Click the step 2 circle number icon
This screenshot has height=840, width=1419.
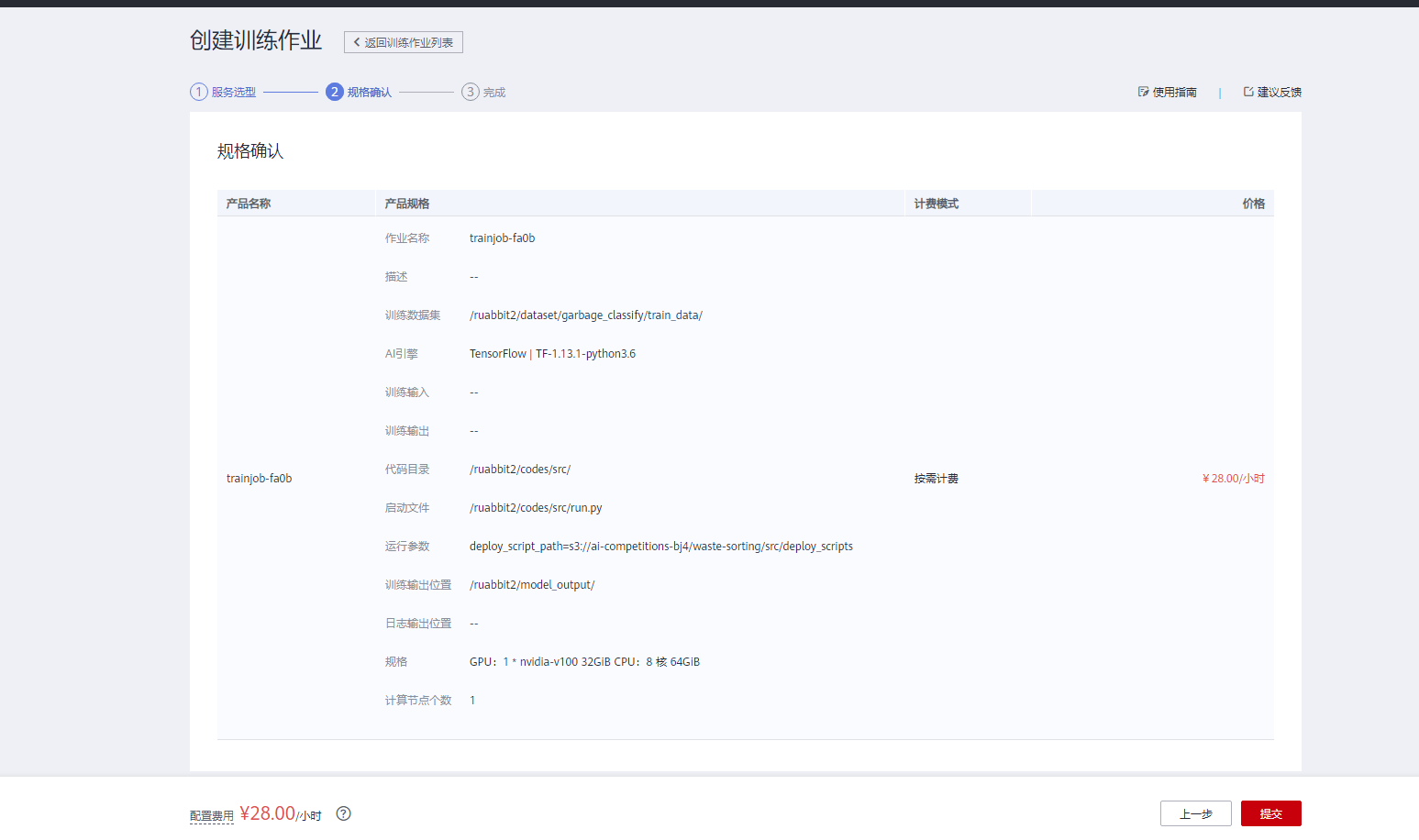pyautogui.click(x=335, y=92)
